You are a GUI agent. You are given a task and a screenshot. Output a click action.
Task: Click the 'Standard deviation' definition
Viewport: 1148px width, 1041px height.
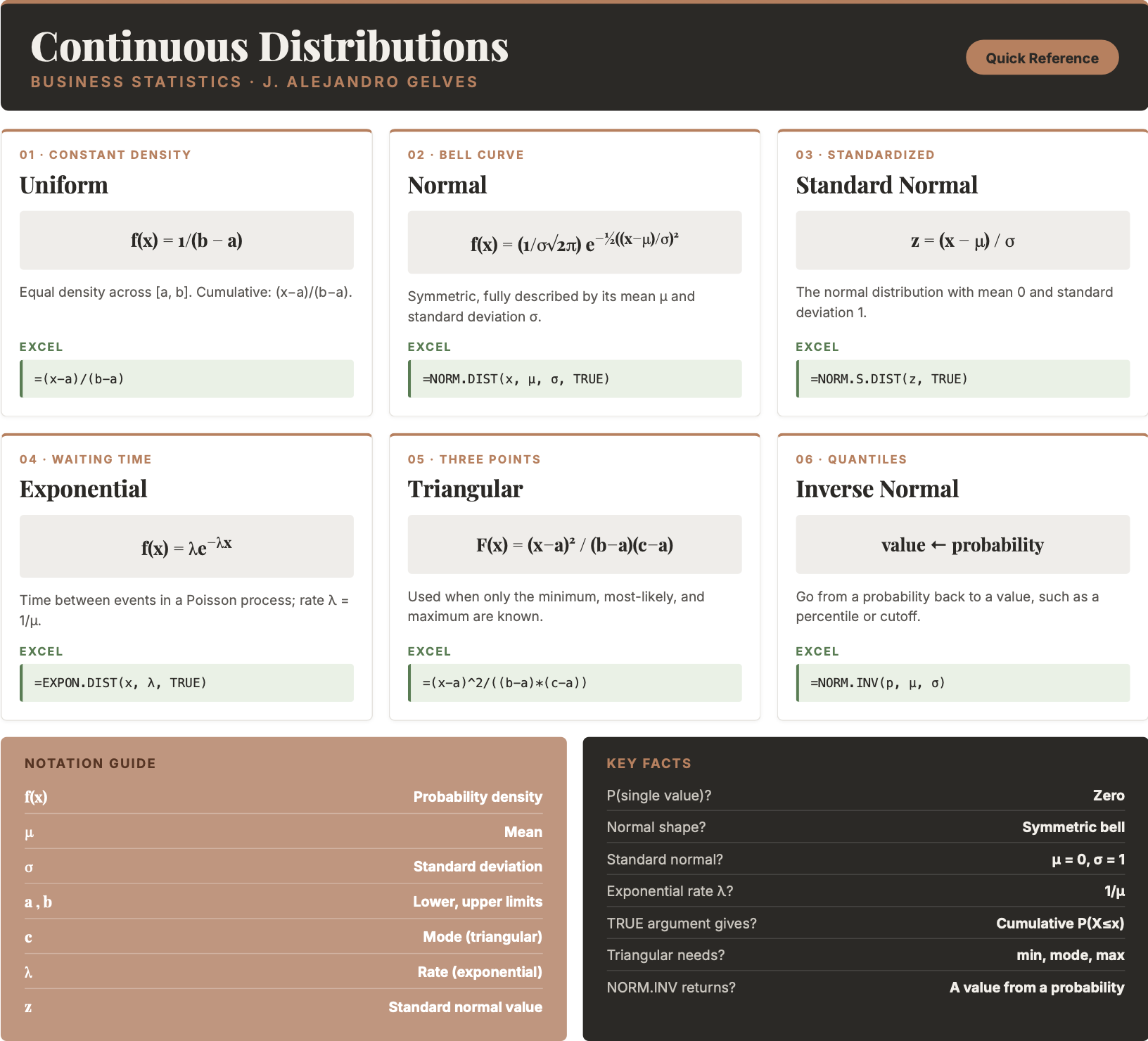(478, 867)
